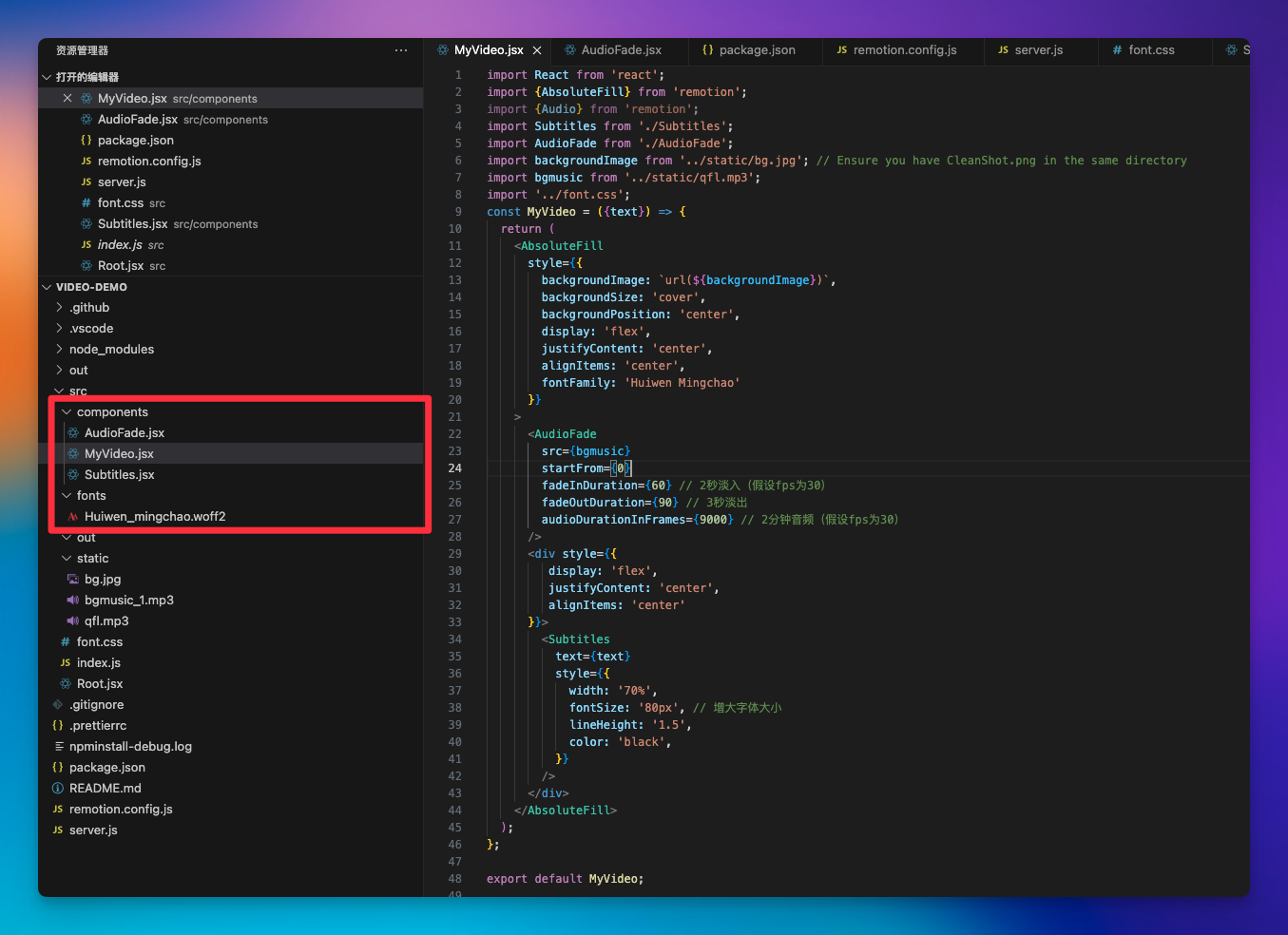Click the README.md info icon
The image size is (1288, 935).
click(58, 789)
